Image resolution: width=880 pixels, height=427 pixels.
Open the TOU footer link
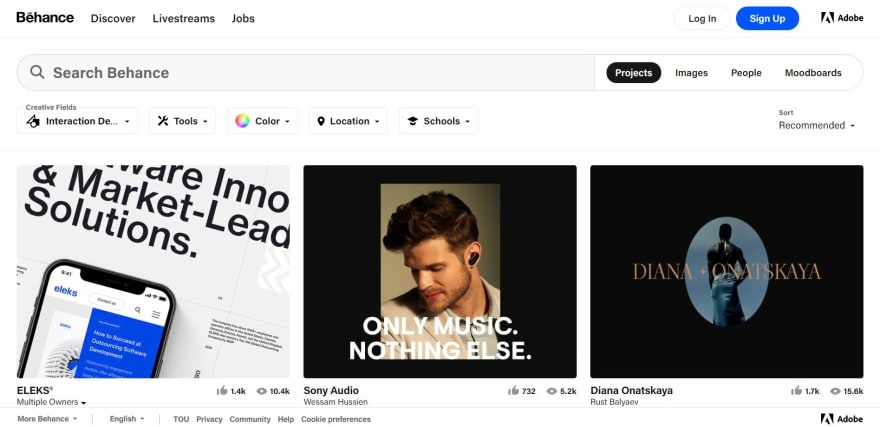point(181,419)
